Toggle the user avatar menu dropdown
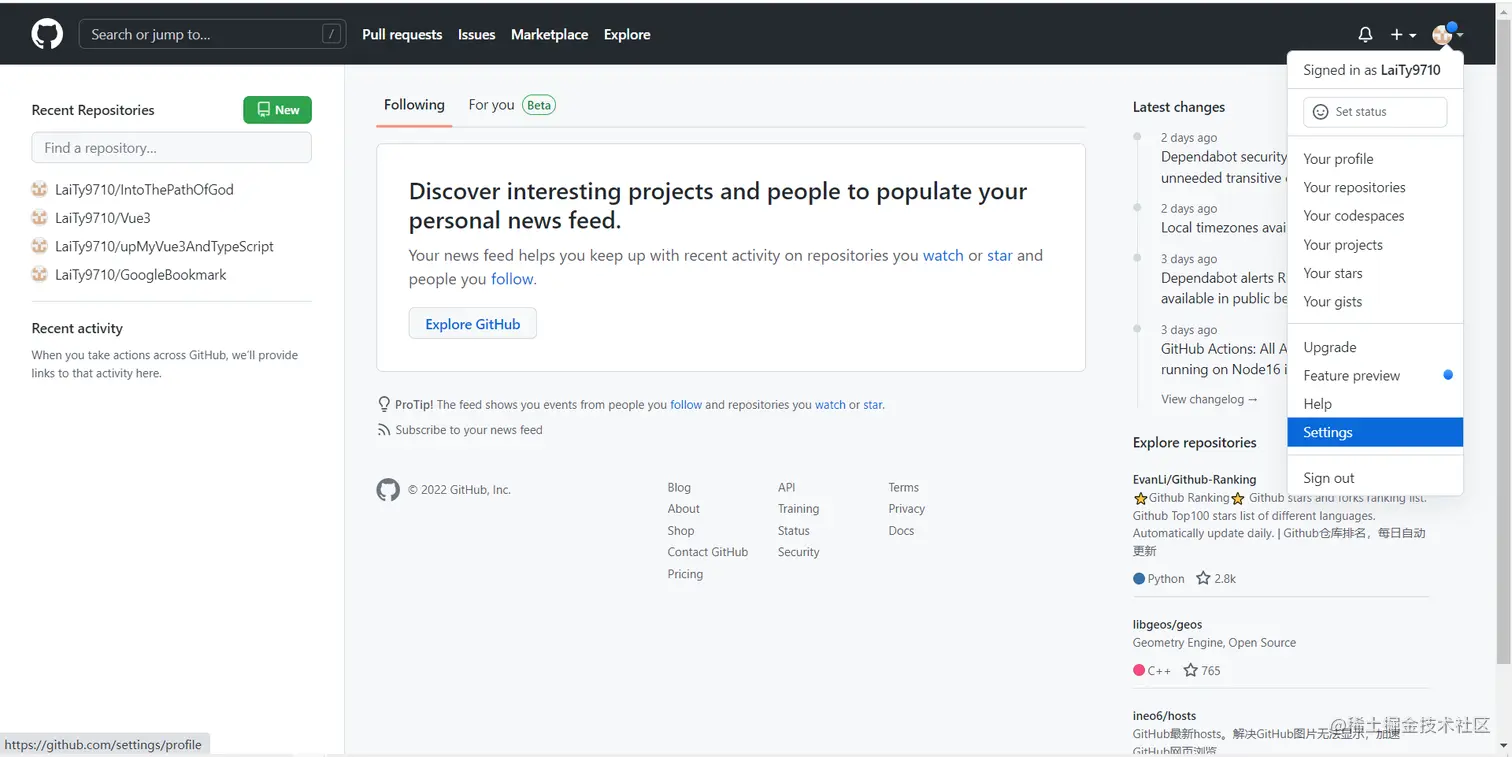 (1447, 34)
